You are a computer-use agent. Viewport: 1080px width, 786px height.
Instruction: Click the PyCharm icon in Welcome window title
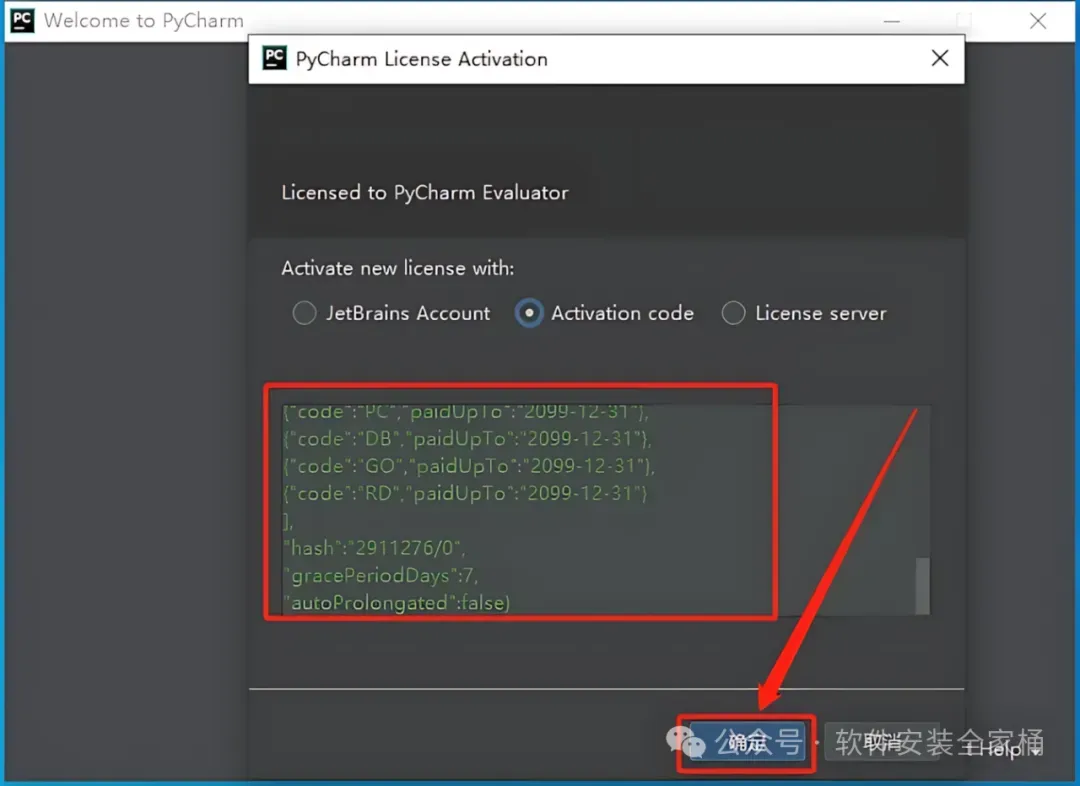pos(22,20)
